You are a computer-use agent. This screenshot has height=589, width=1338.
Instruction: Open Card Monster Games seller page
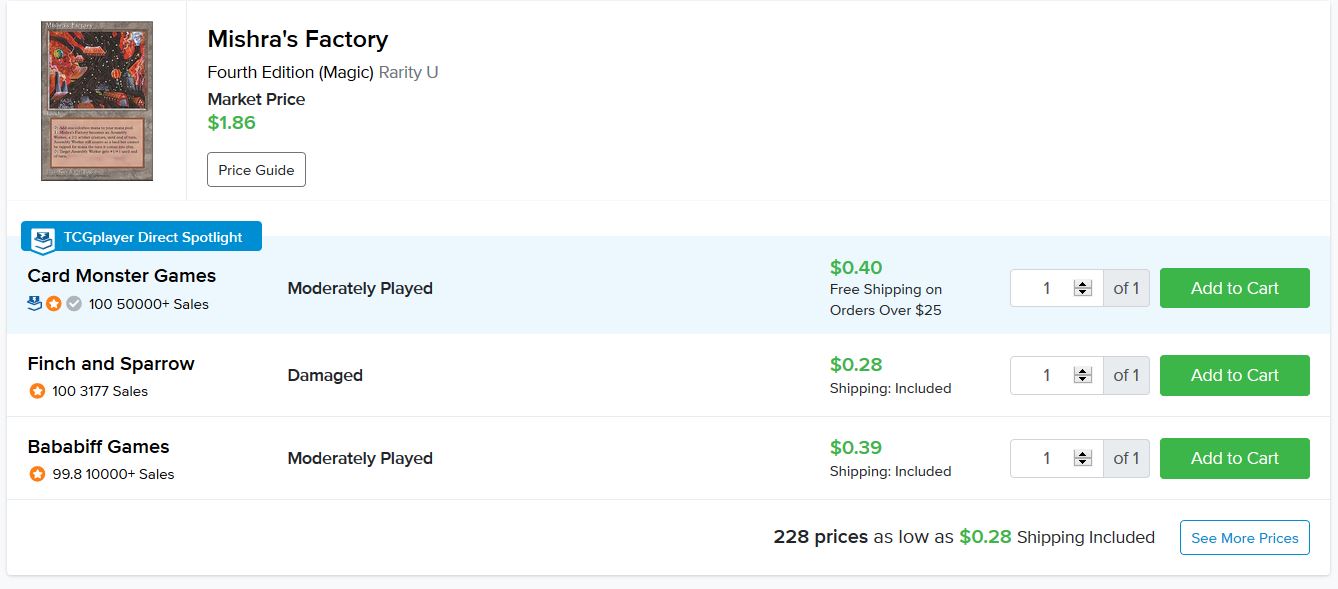tap(122, 276)
